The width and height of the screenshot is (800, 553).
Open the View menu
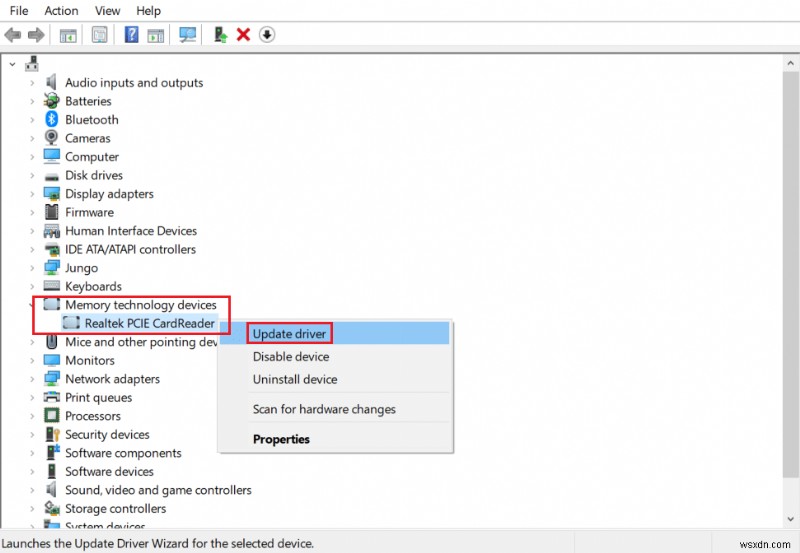[108, 11]
